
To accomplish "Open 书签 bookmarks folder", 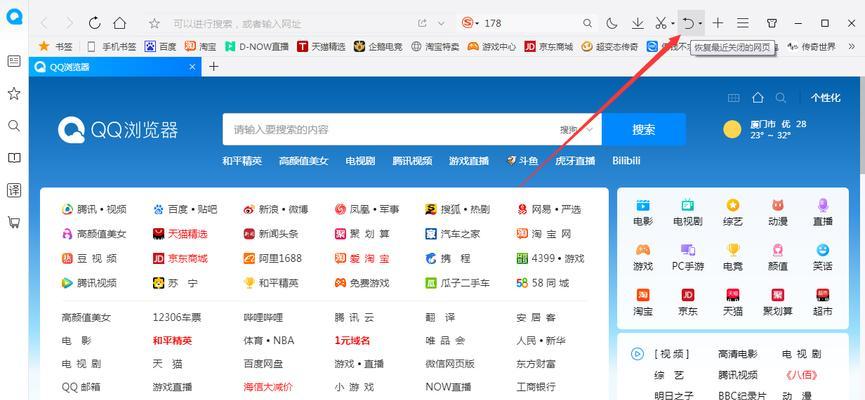I will pos(56,47).
